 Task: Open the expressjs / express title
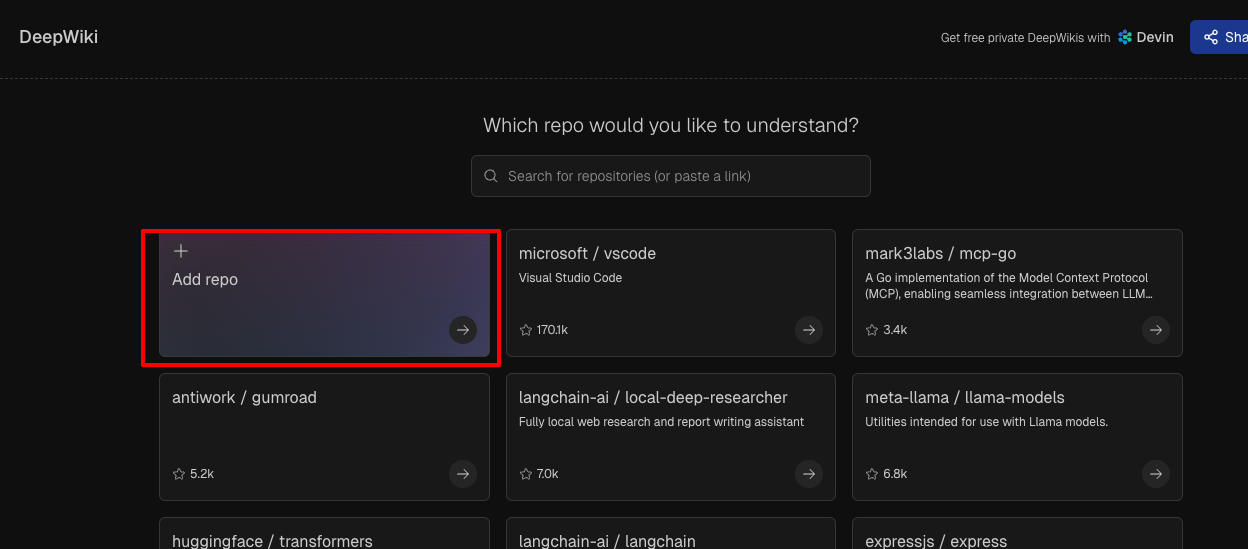[x=936, y=541]
